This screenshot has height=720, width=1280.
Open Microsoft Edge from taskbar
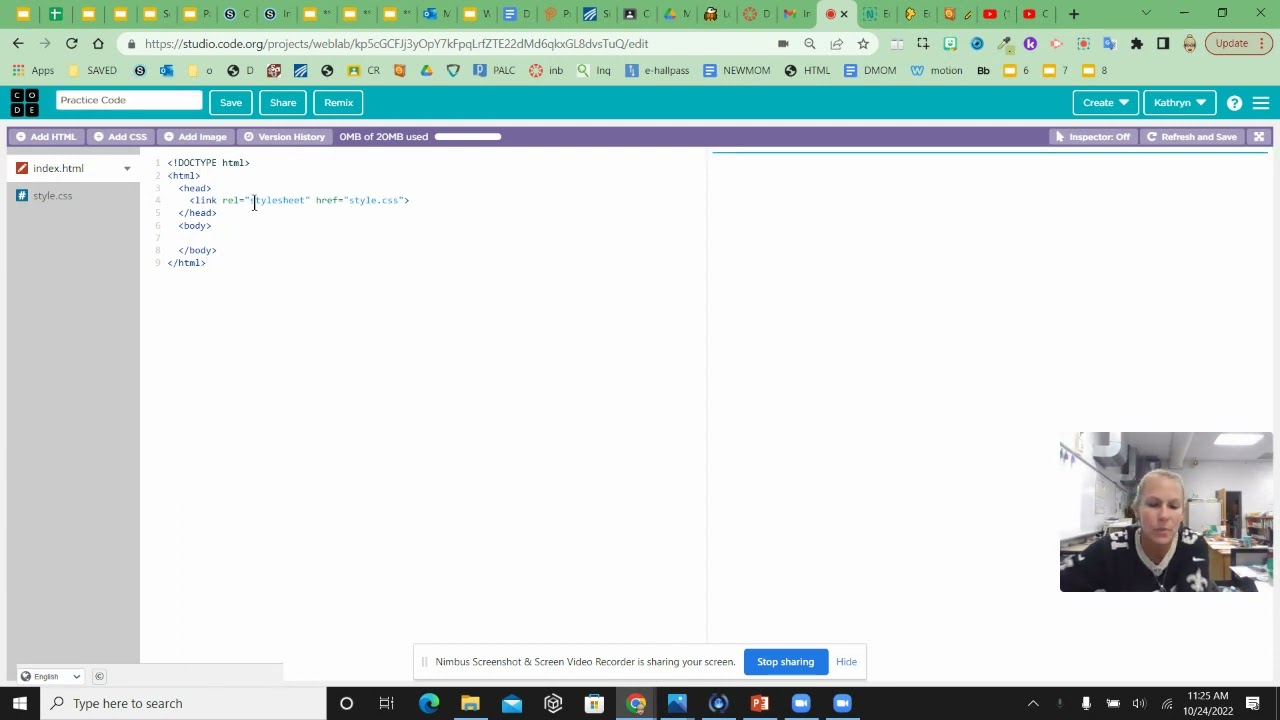(429, 703)
